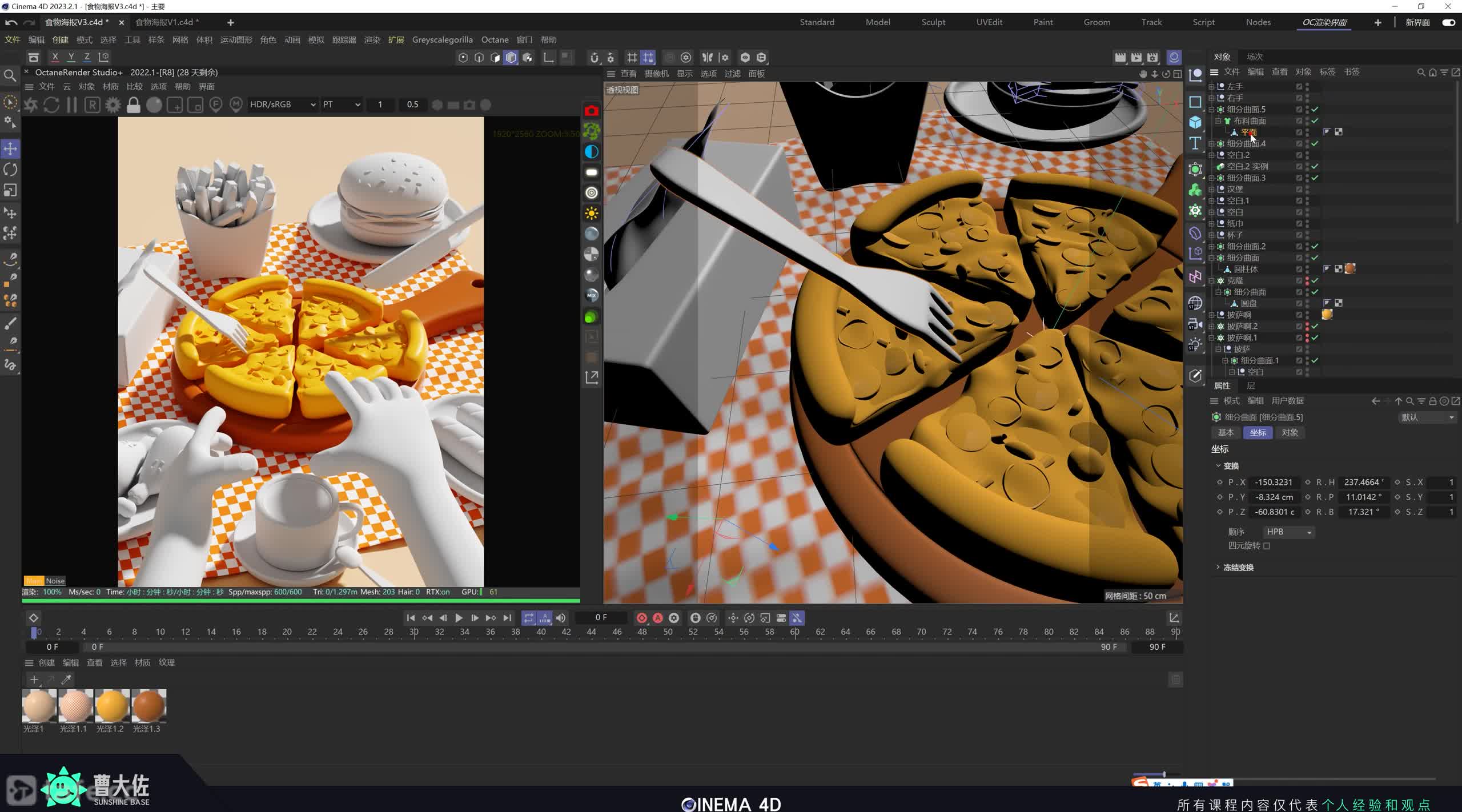Image resolution: width=1462 pixels, height=812 pixels.
Task: Add a Cube primitive from side palette
Action: (1195, 122)
